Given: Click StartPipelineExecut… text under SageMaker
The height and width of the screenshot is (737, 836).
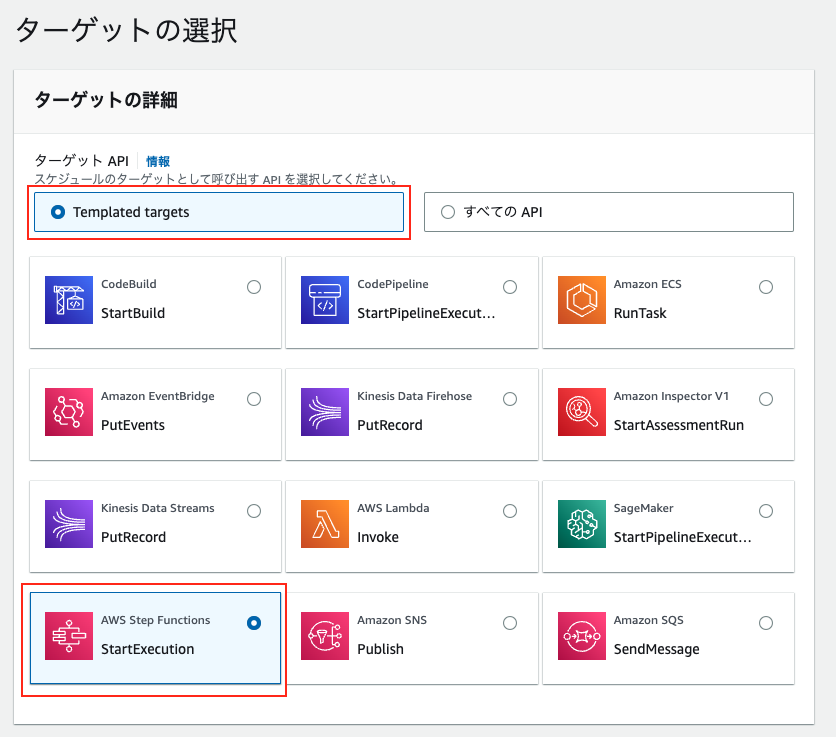Looking at the screenshot, I should (x=682, y=537).
